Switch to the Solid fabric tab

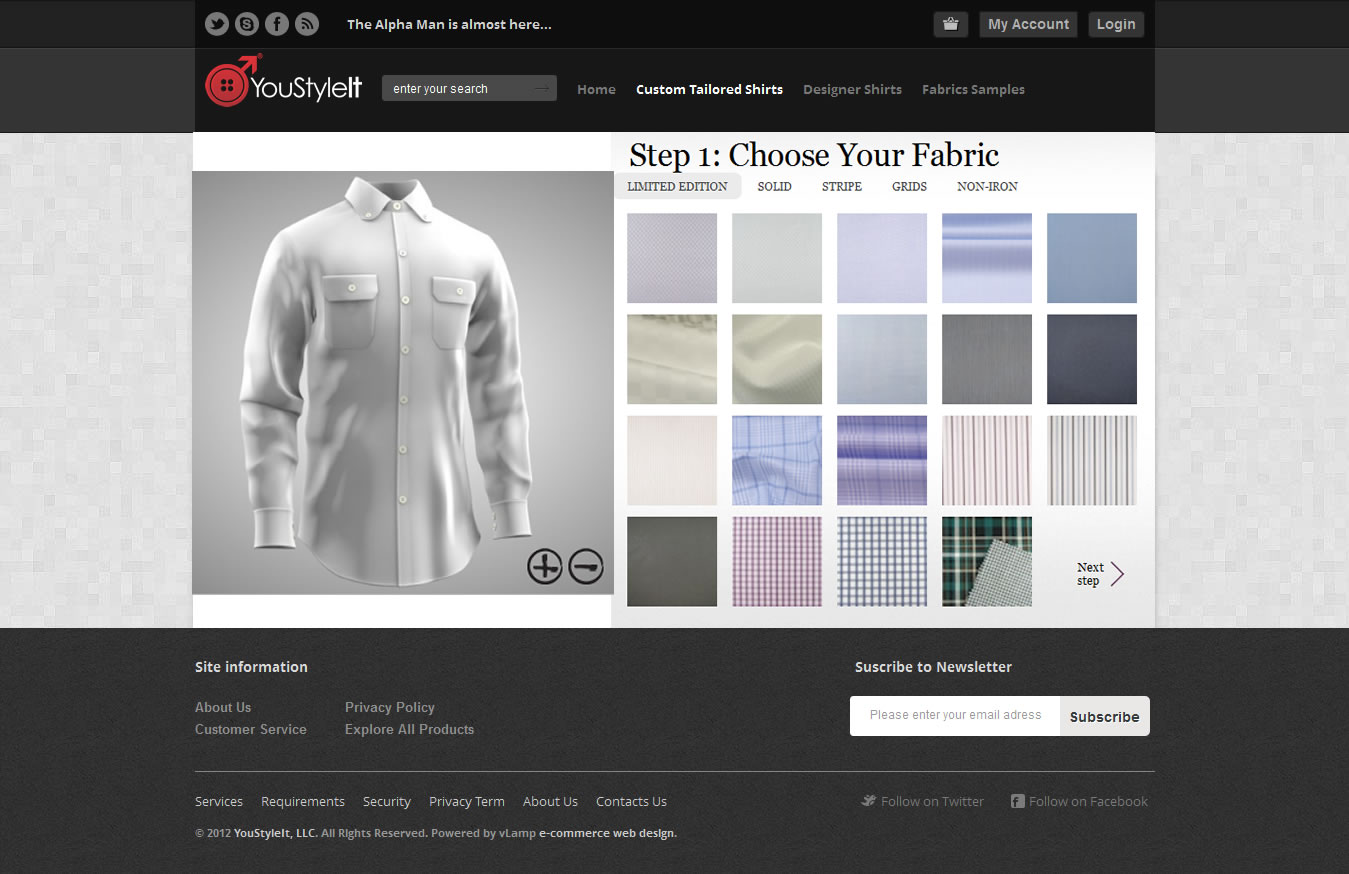(774, 186)
